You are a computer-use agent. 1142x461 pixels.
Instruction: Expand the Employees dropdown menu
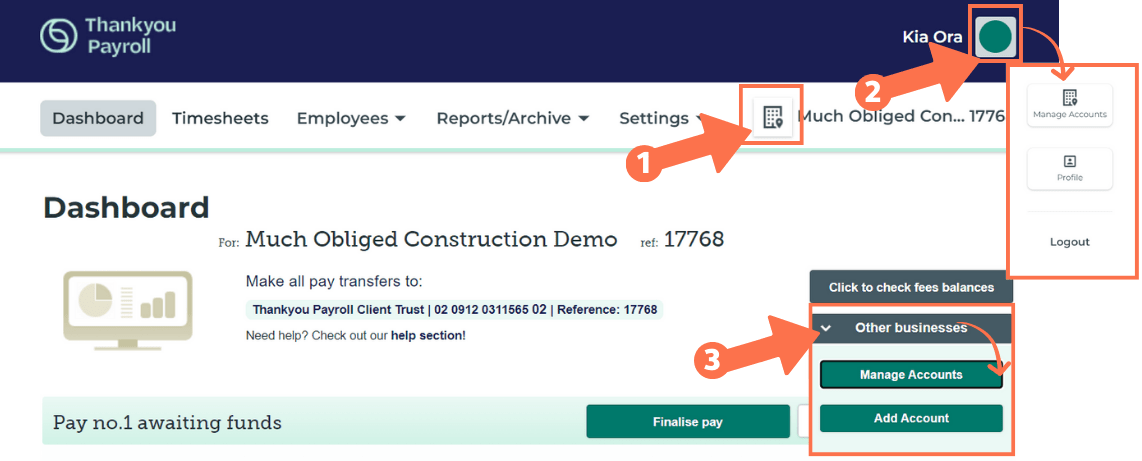[351, 118]
